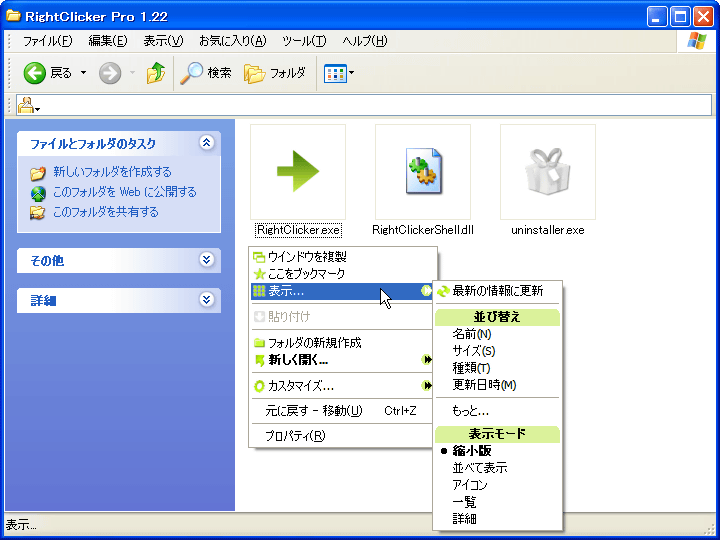Image resolution: width=720 pixels, height=540 pixels.
Task: Click the 詳細 panel header title
Action: pos(43,301)
